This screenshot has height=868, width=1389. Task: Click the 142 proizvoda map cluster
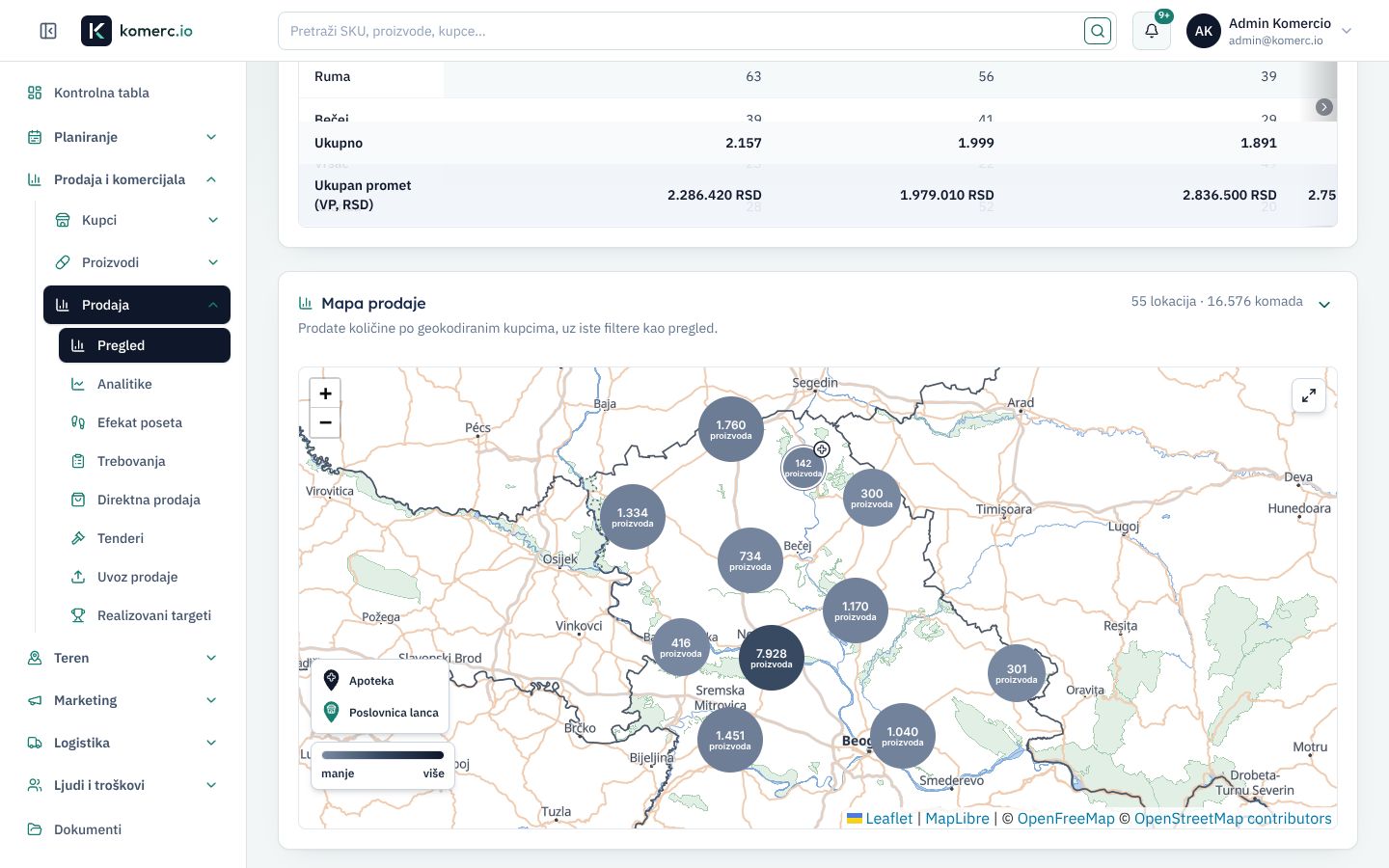click(x=803, y=468)
